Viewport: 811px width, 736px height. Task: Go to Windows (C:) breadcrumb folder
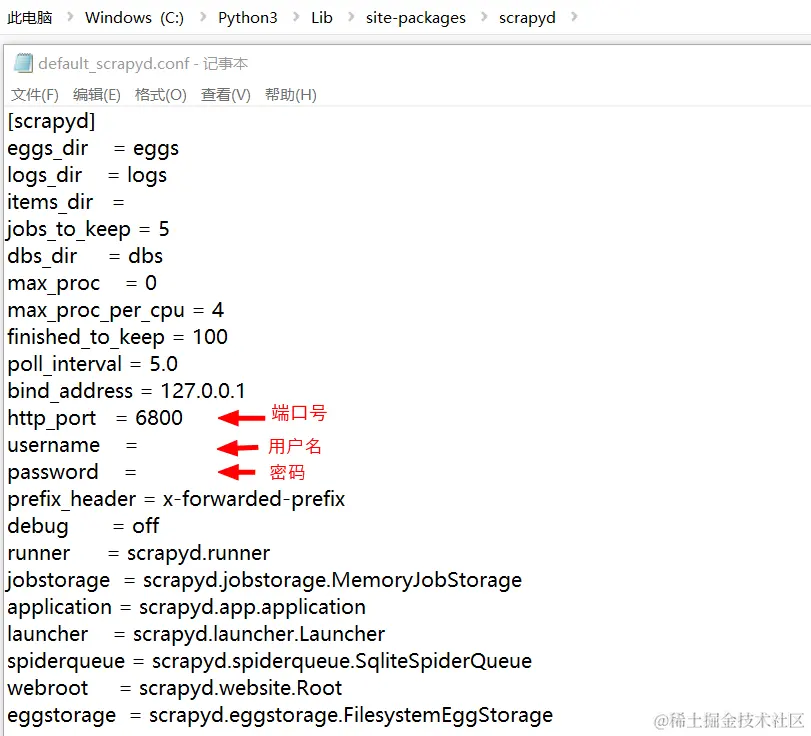134,18
